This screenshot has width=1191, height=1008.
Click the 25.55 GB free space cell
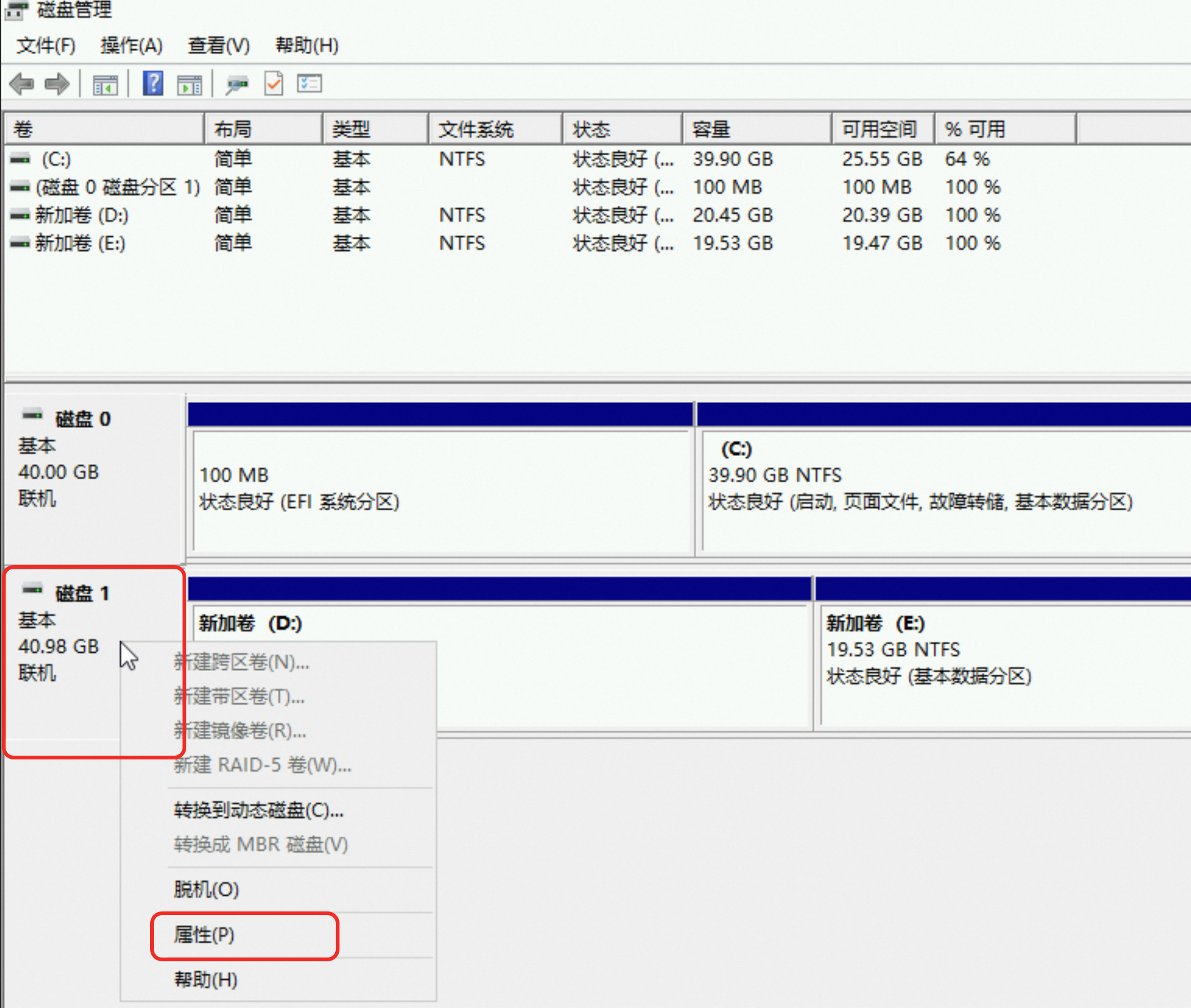(x=883, y=159)
